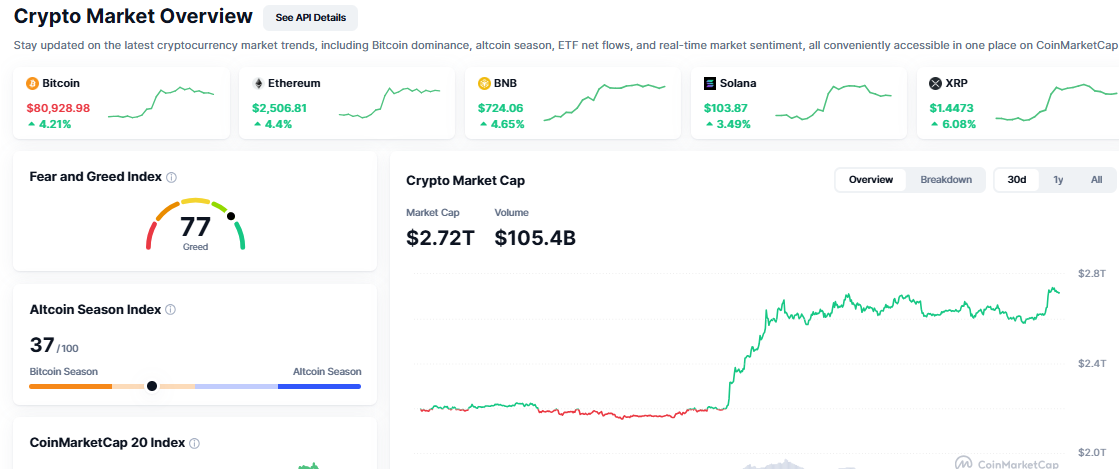Screen dimensions: 1119x469
Task: Open the Altcoin Season Index info icon
Action: (171, 310)
